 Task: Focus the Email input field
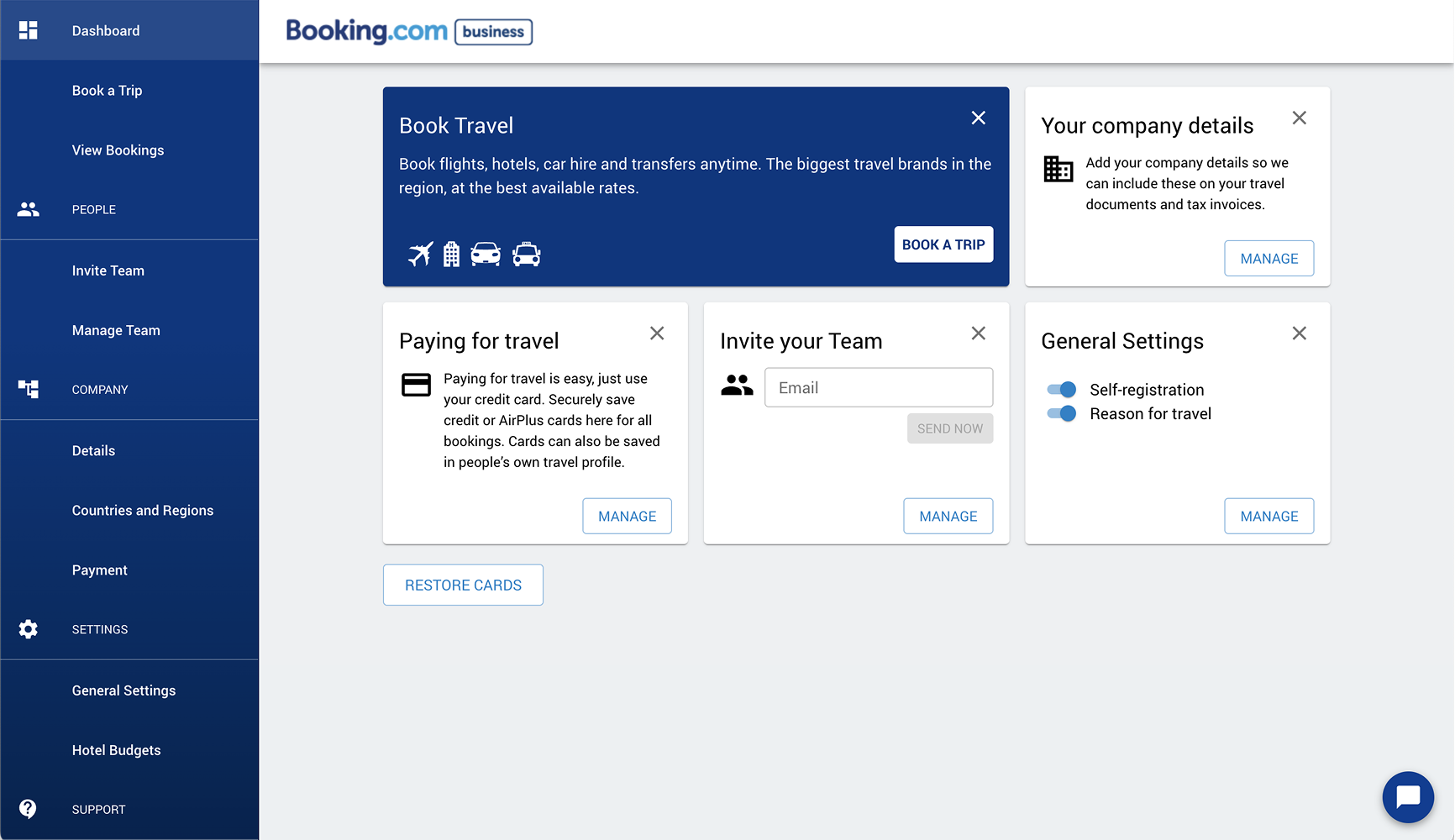click(879, 388)
